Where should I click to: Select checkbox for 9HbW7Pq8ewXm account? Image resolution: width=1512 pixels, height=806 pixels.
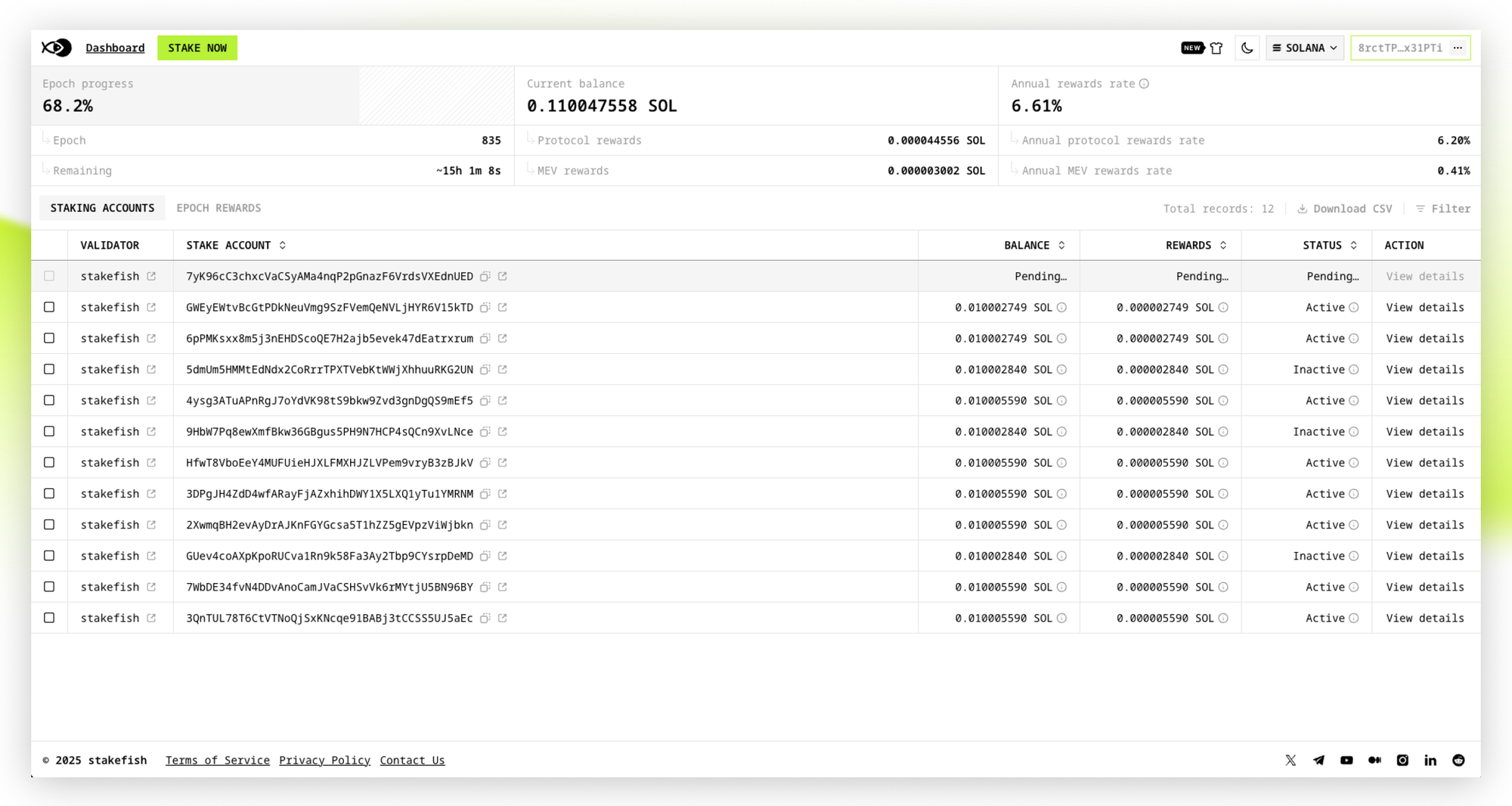[49, 432]
